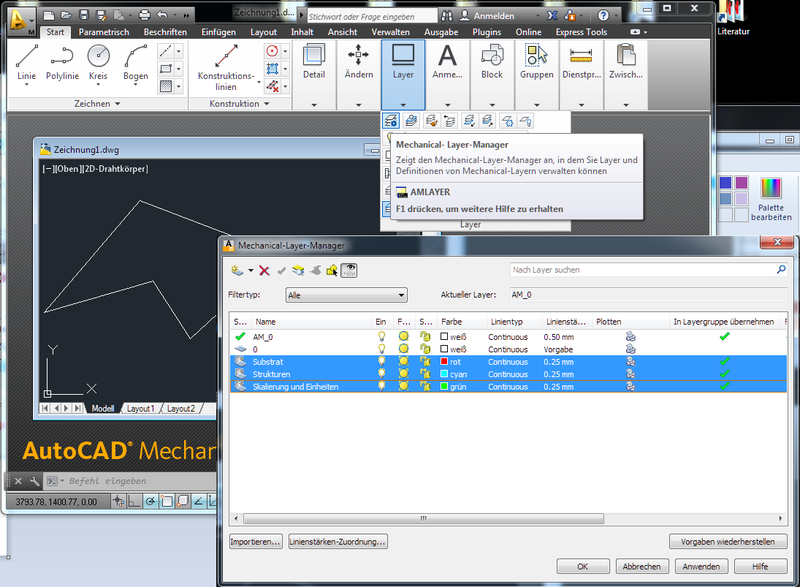Switch to the Beschriften ribbon tab
This screenshot has height=587, width=800.
coord(165,32)
